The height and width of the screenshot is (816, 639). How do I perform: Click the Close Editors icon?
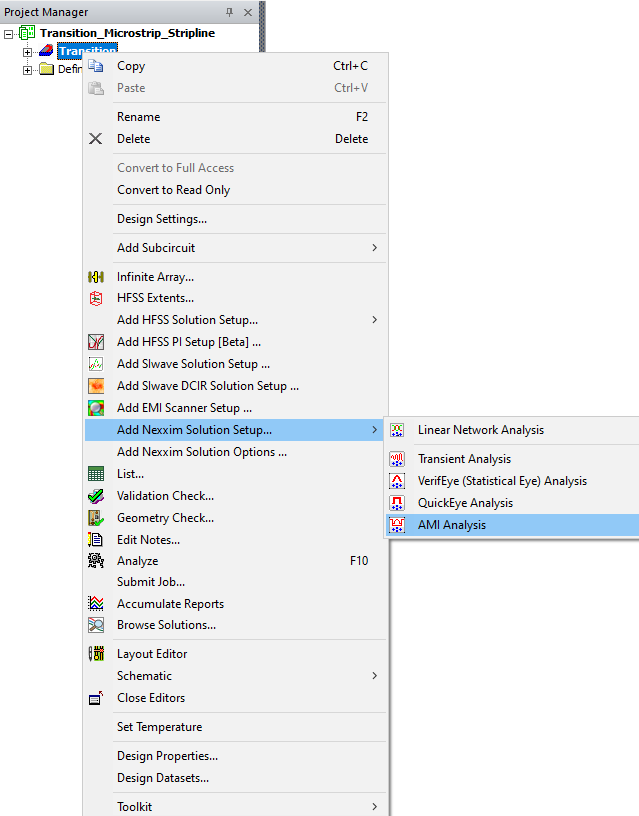point(96,698)
